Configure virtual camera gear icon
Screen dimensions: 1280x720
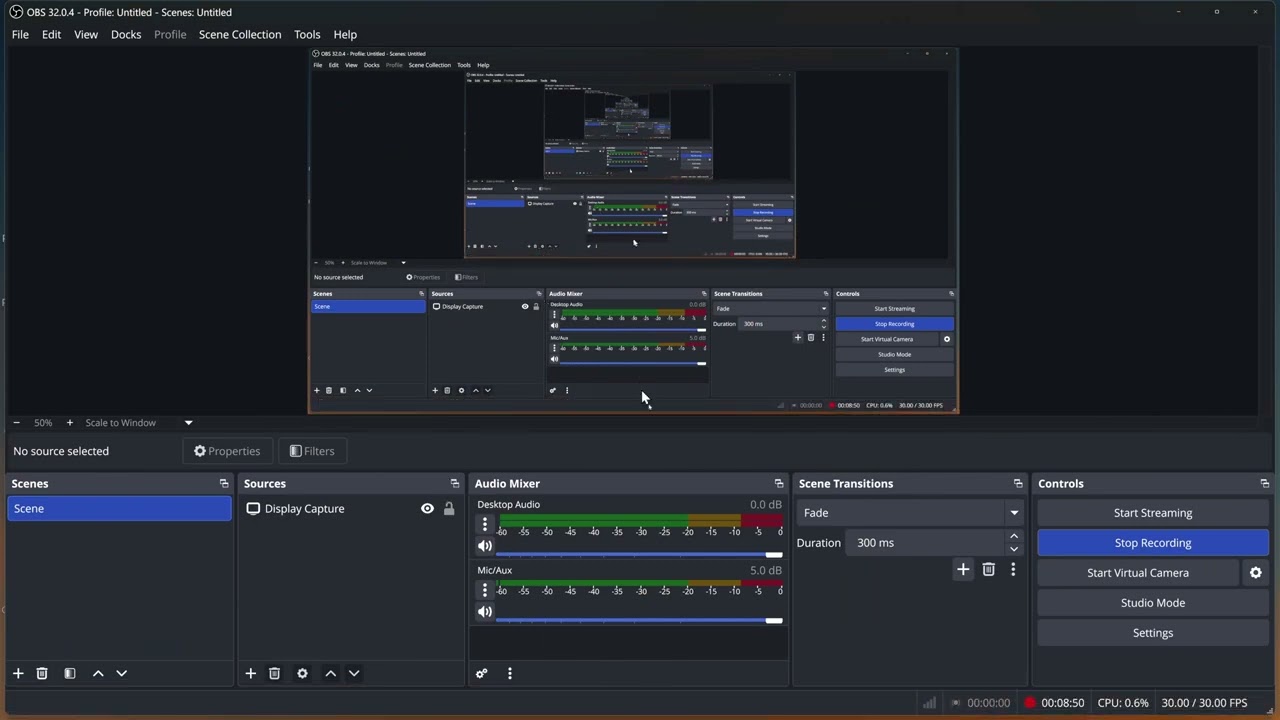[1256, 573]
